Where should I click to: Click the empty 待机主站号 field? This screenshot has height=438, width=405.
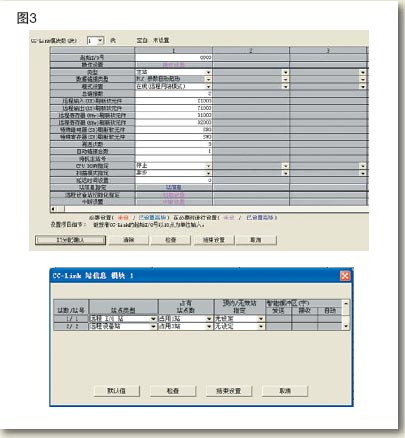coord(173,158)
